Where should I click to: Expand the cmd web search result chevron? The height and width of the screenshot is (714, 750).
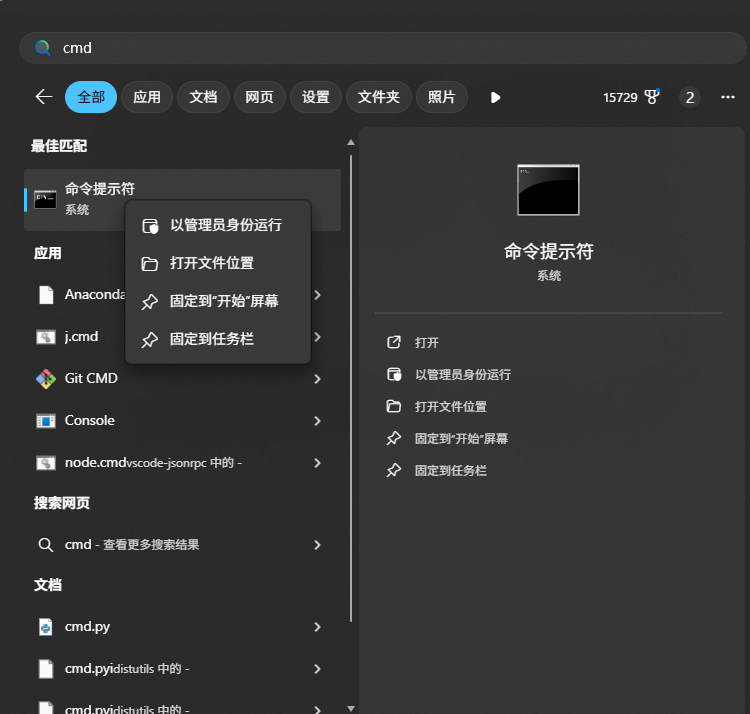point(318,545)
